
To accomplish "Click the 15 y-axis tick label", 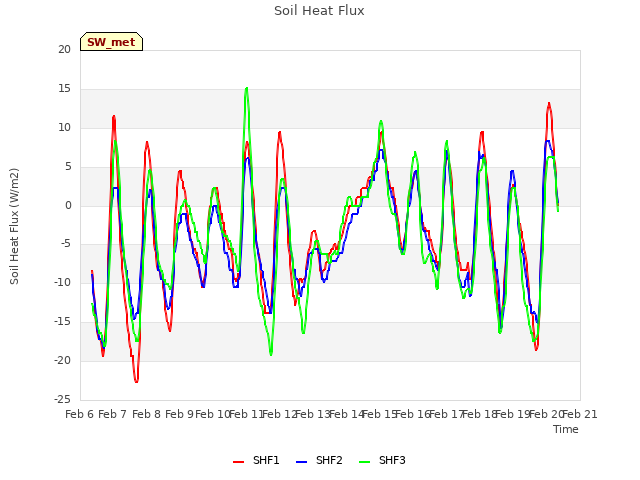I will tap(64, 89).
